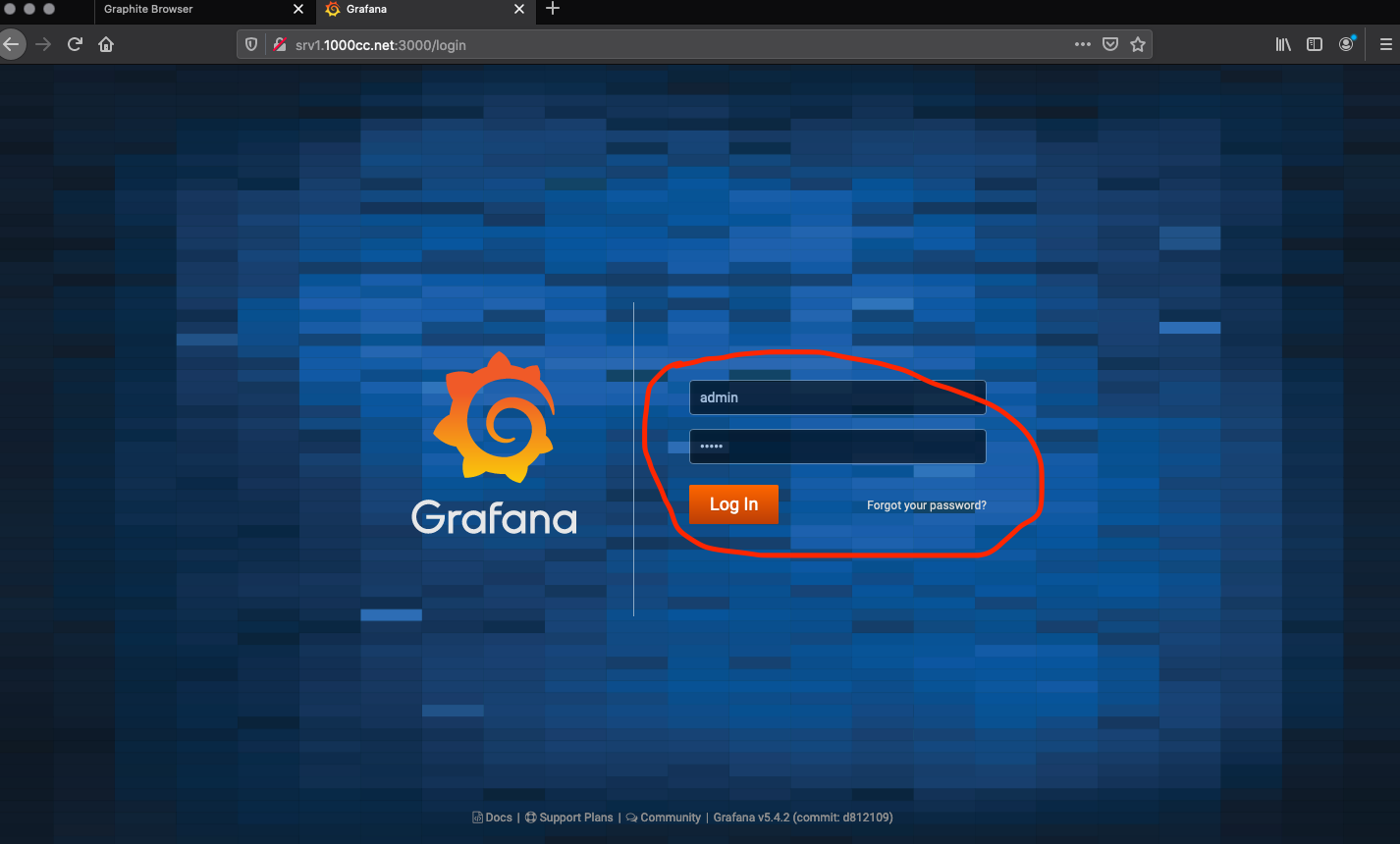
Task: Open a new browser tab
Action: tap(553, 9)
